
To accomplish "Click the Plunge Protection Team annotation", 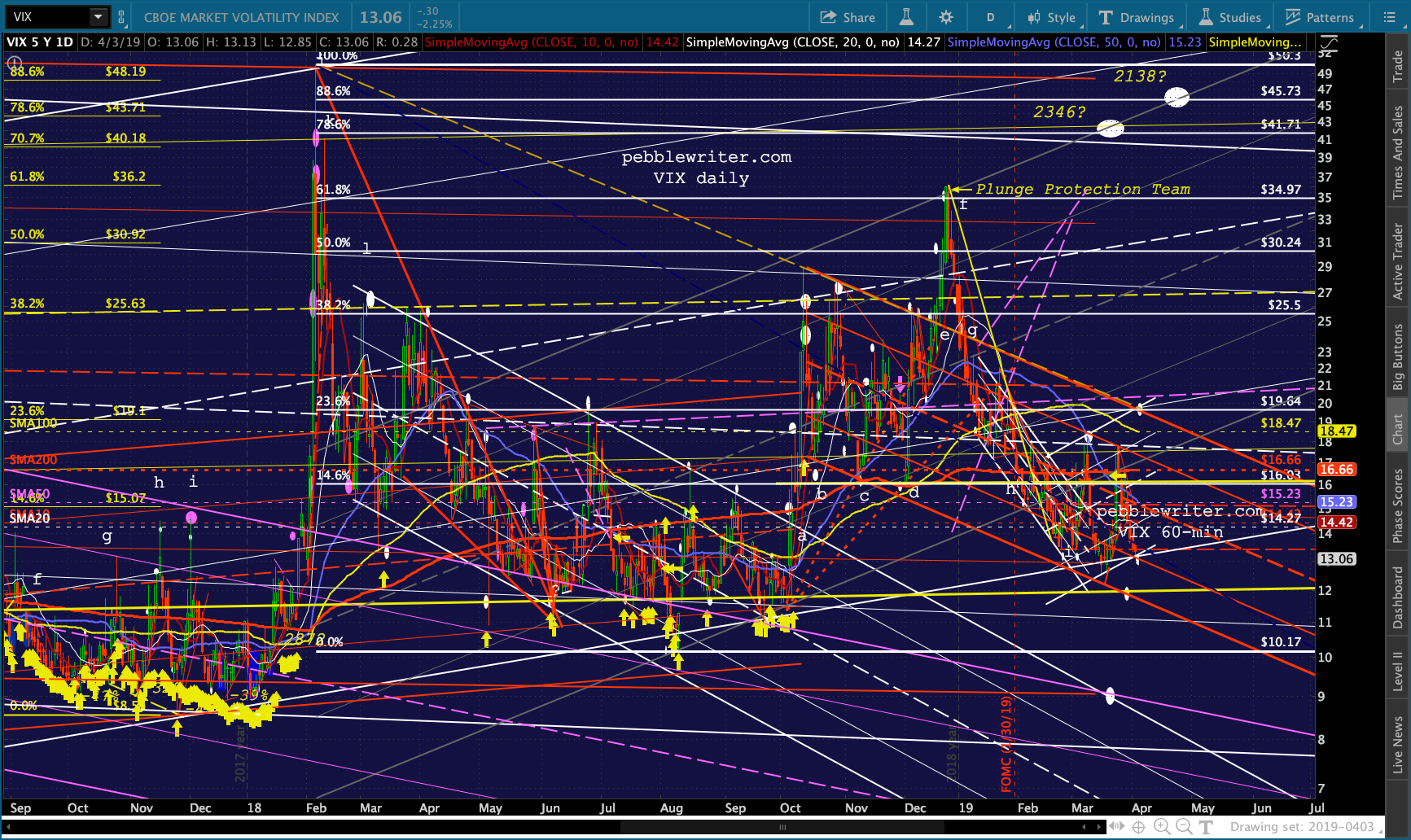I will coord(1083,189).
